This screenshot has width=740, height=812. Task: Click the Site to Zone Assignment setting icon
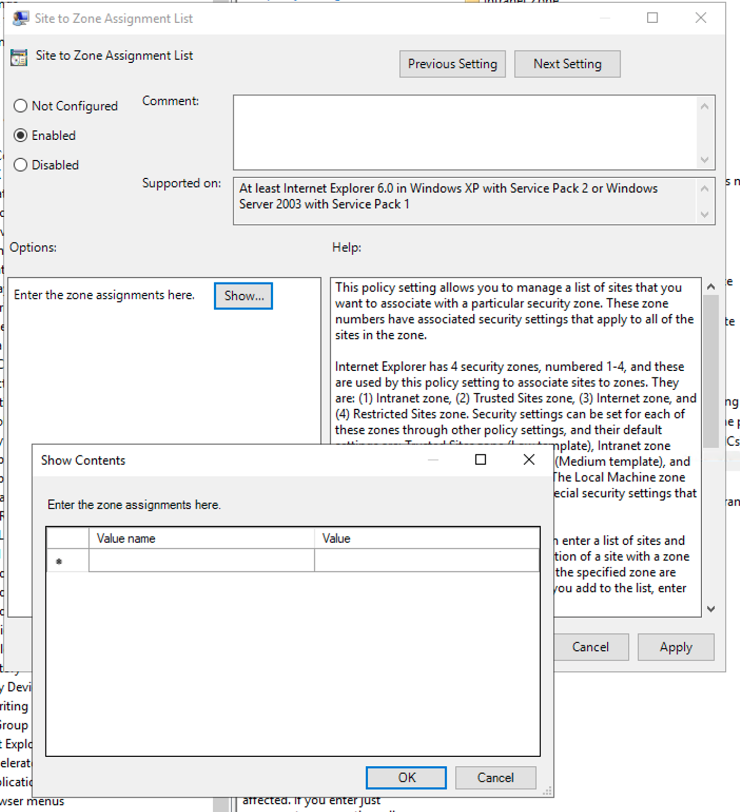pyautogui.click(x=19, y=57)
